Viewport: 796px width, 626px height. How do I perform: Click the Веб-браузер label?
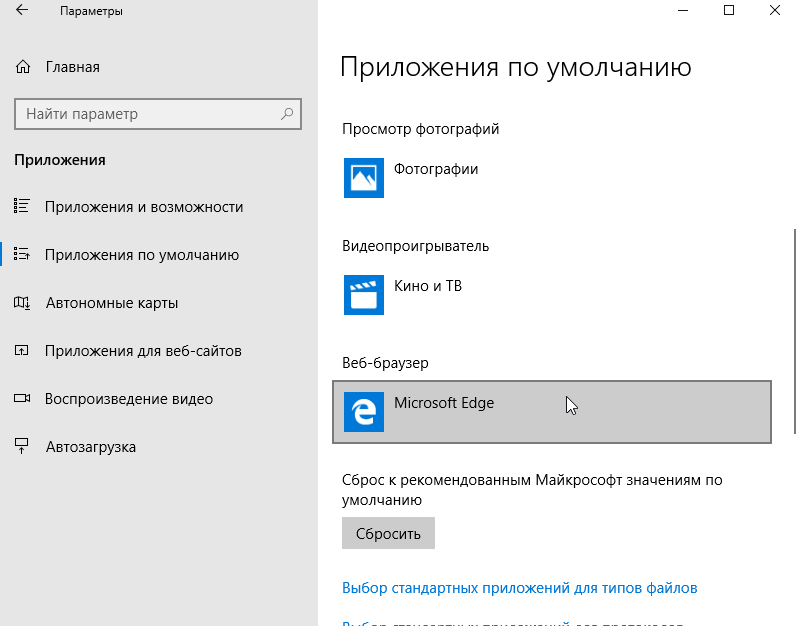[385, 363]
